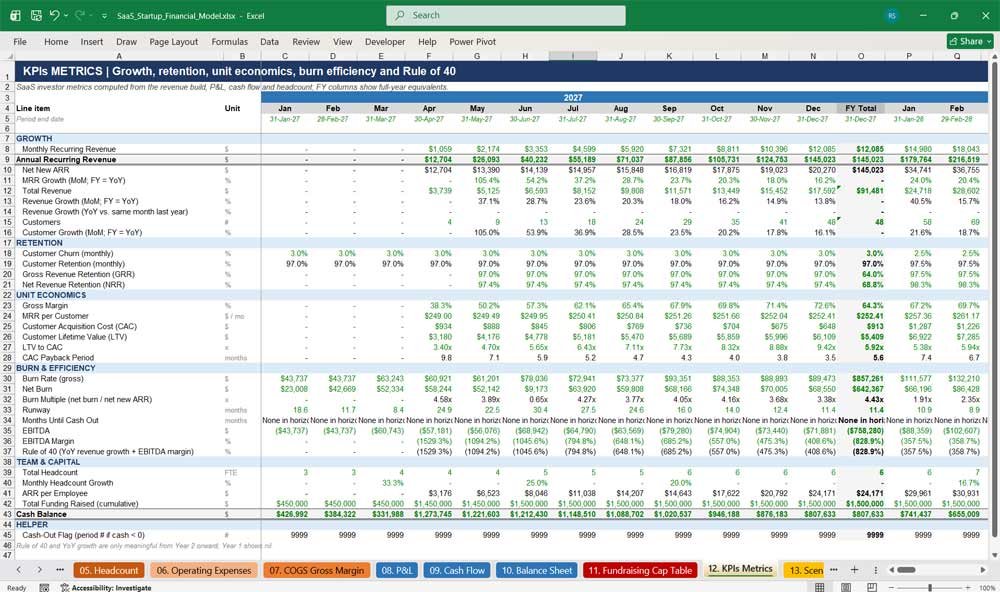Click the Share button
The height and width of the screenshot is (592, 1000).
970,41
